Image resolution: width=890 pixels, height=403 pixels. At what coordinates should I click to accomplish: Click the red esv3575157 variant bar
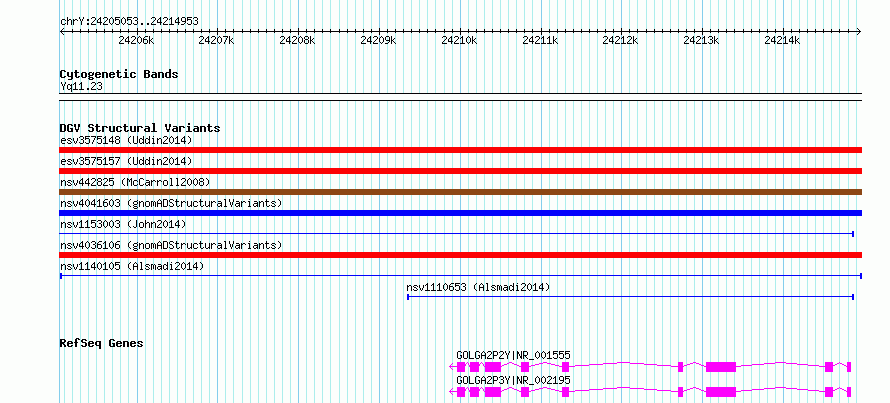(460, 171)
